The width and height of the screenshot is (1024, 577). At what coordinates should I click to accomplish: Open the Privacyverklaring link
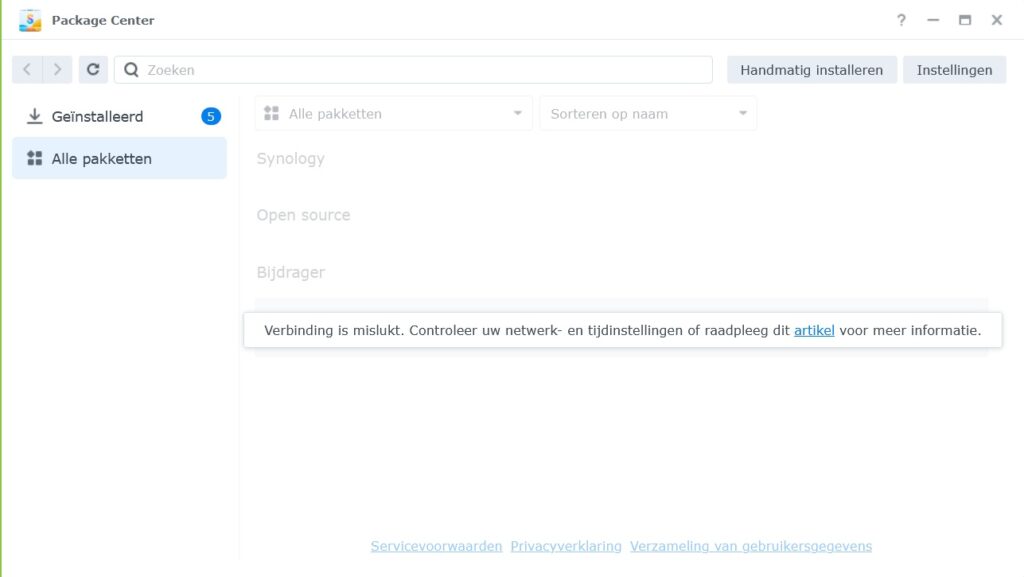click(566, 546)
